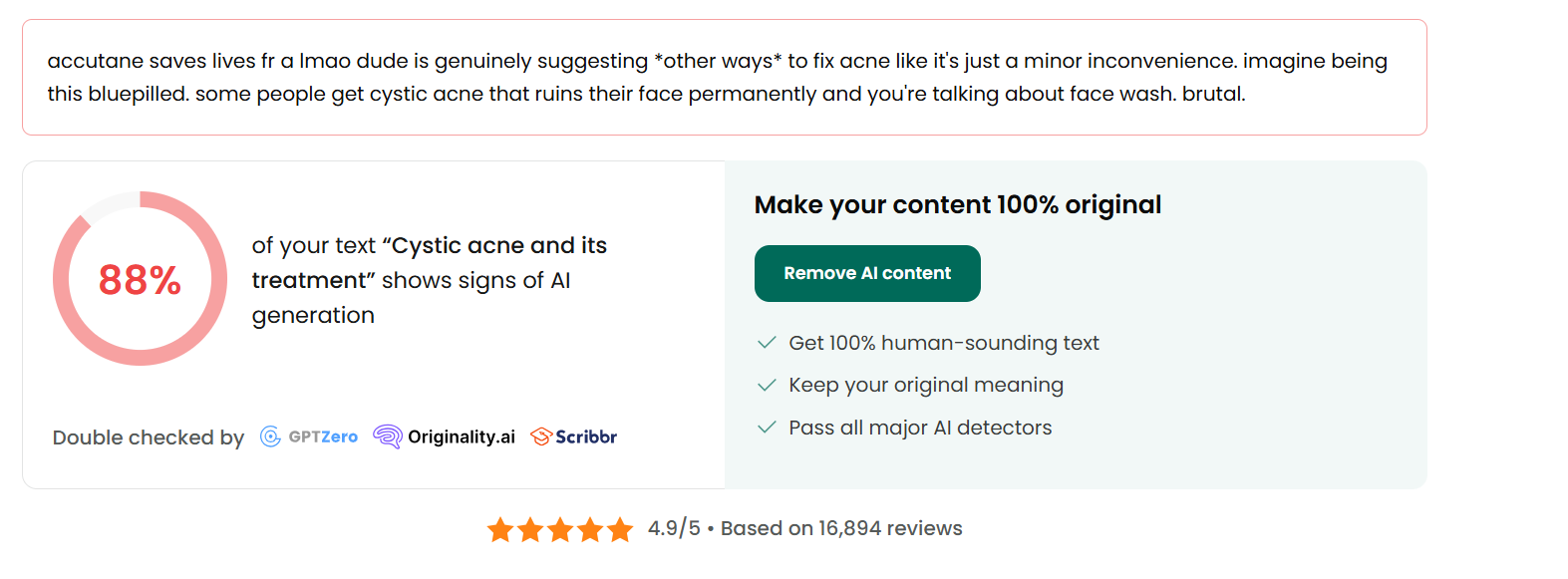This screenshot has height=579, width=1568.
Task: Click the GPTZero logo icon
Action: click(270, 436)
